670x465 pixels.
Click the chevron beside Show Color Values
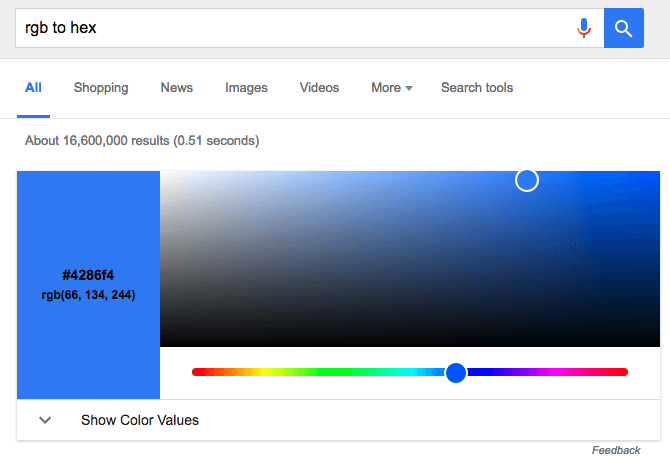[x=45, y=420]
